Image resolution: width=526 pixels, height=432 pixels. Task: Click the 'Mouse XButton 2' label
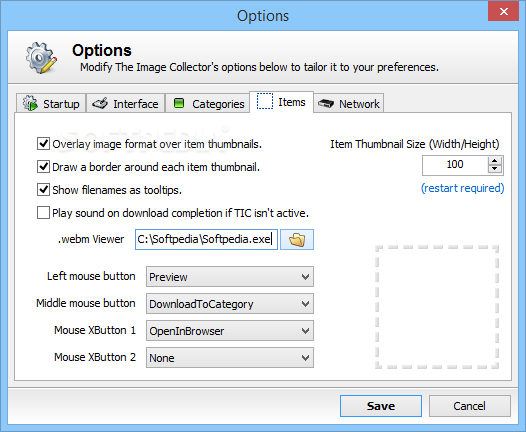[95, 357]
